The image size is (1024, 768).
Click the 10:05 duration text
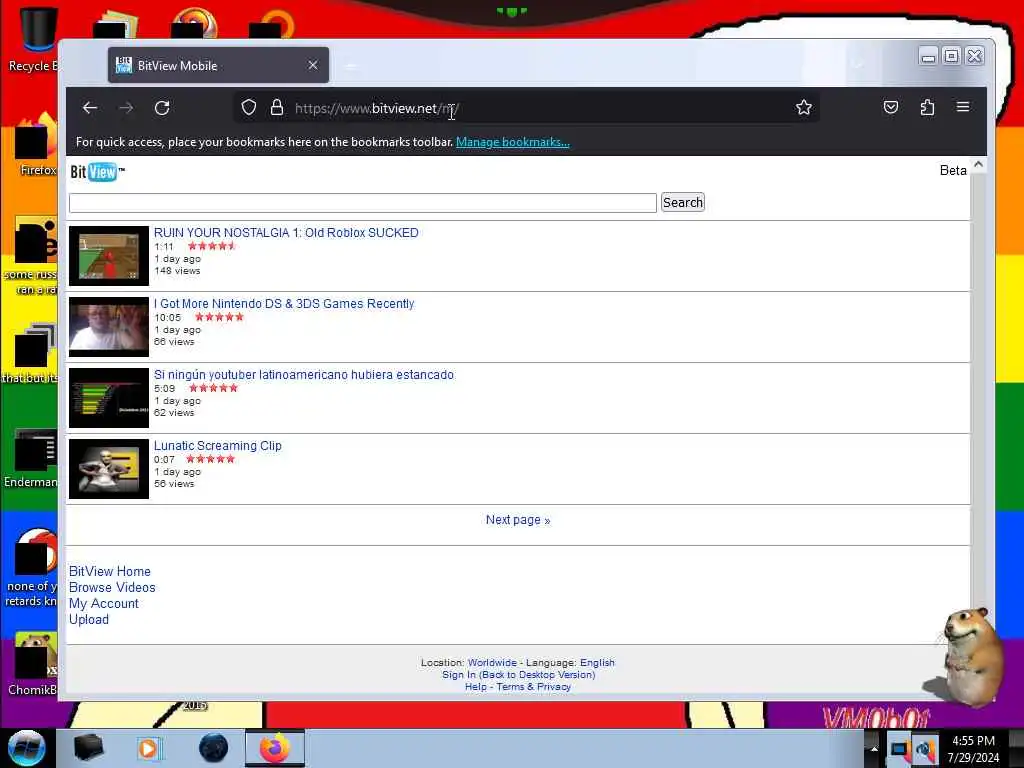tap(167, 317)
